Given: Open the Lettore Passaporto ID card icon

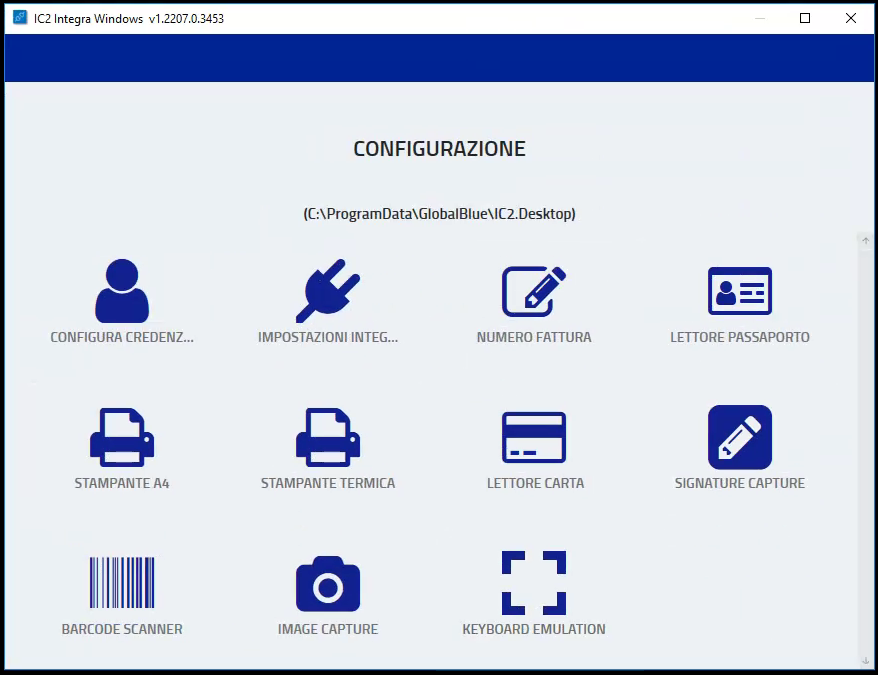Looking at the screenshot, I should click(x=740, y=291).
